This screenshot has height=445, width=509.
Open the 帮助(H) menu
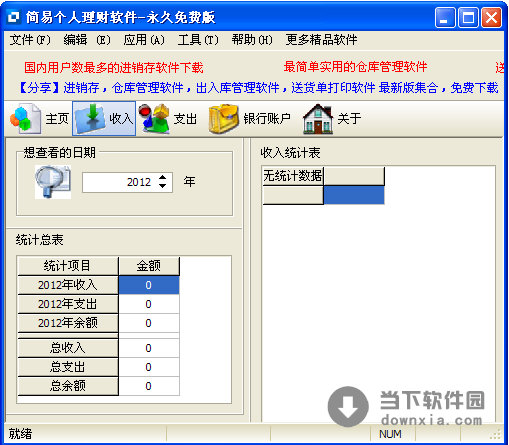(x=252, y=40)
